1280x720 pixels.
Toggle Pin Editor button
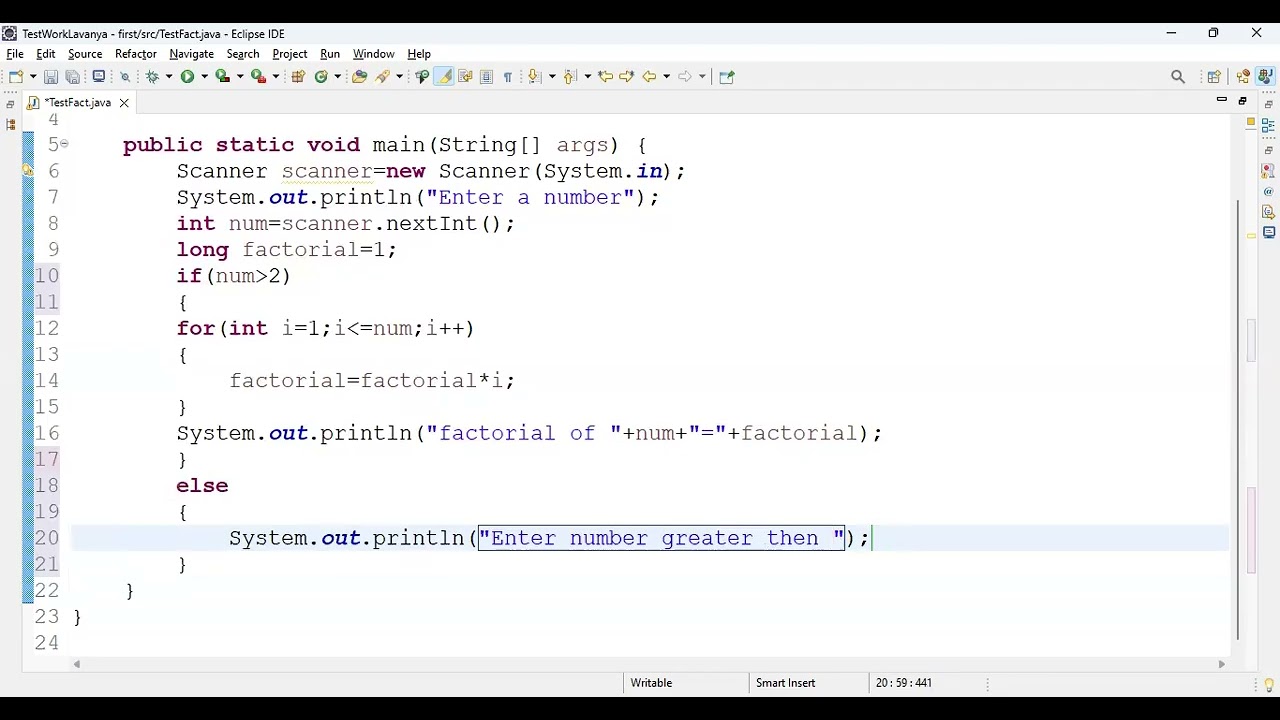pyautogui.click(x=727, y=76)
